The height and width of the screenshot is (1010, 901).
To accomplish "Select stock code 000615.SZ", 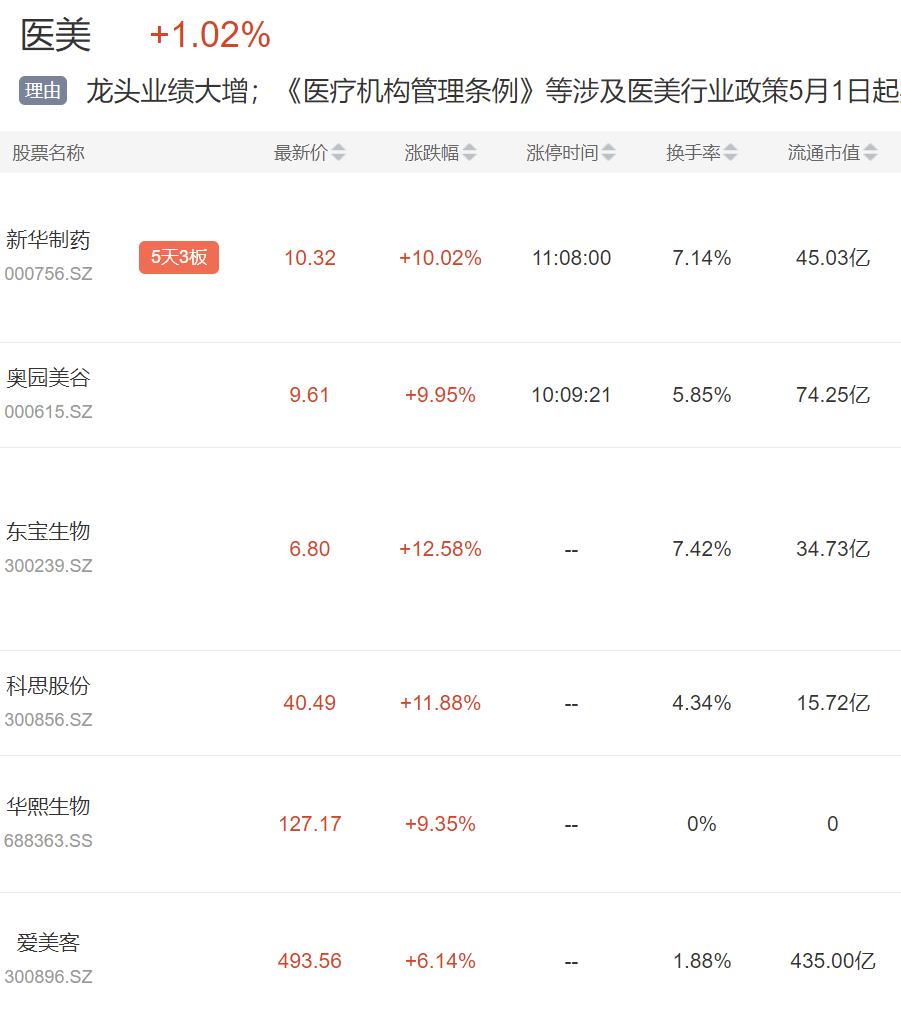I will [x=48, y=412].
